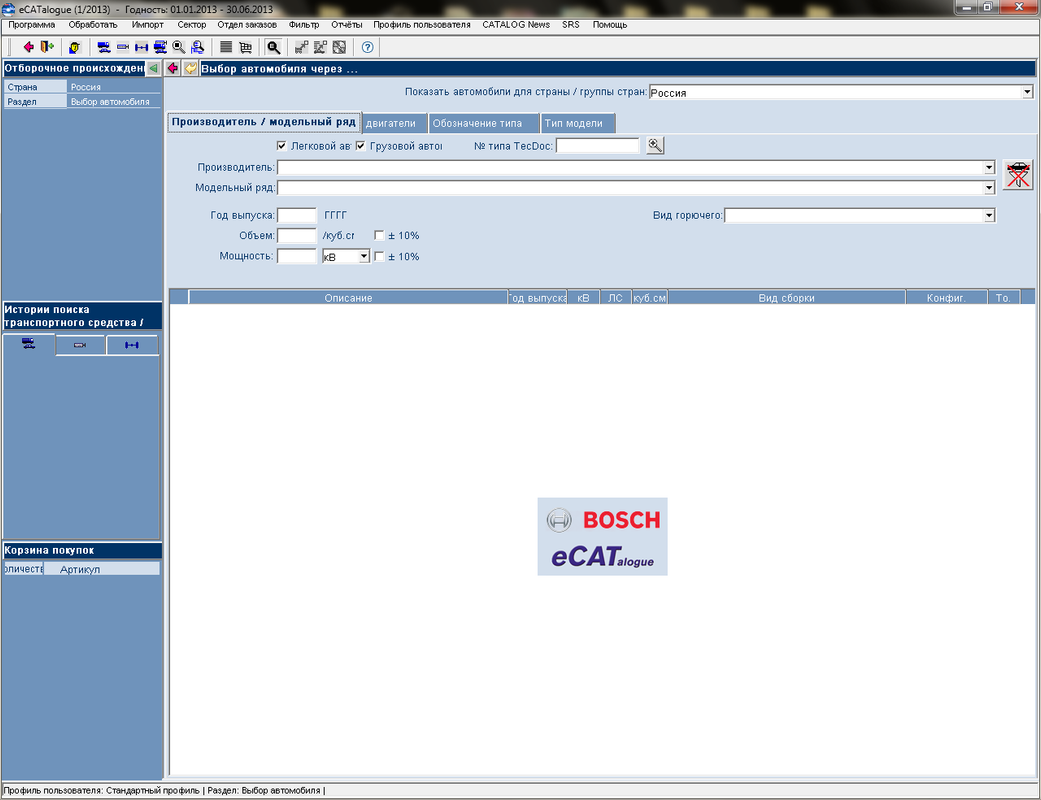Click the engine search icon in main toolbar
The width and height of the screenshot is (1041, 800).
point(123,47)
